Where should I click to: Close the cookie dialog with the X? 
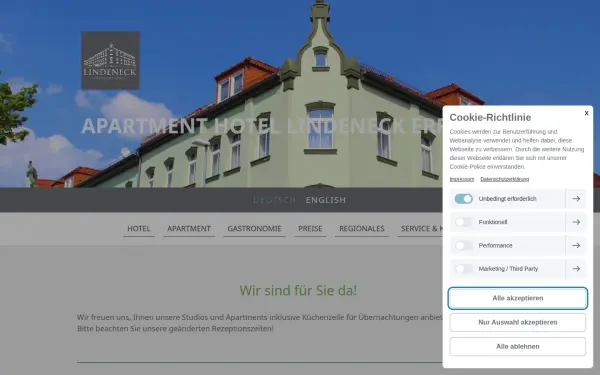coord(586,113)
